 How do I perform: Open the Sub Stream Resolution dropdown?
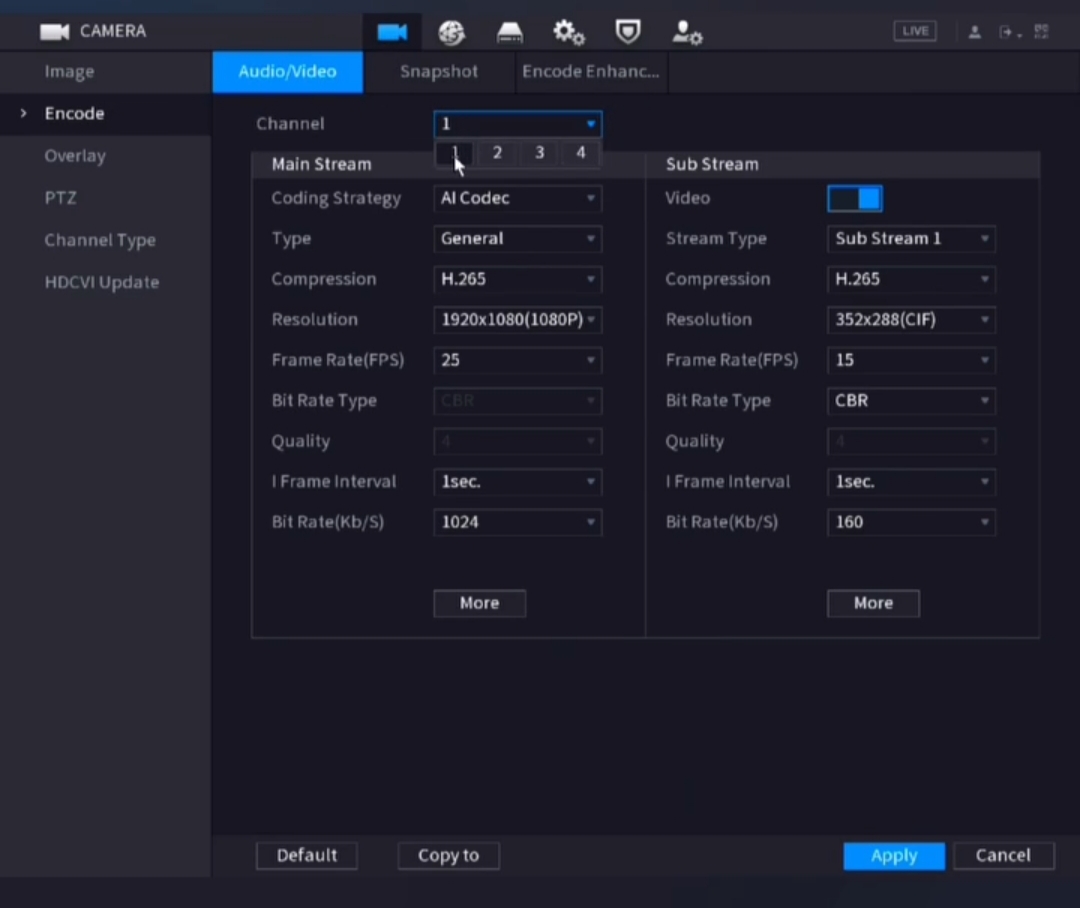click(911, 320)
